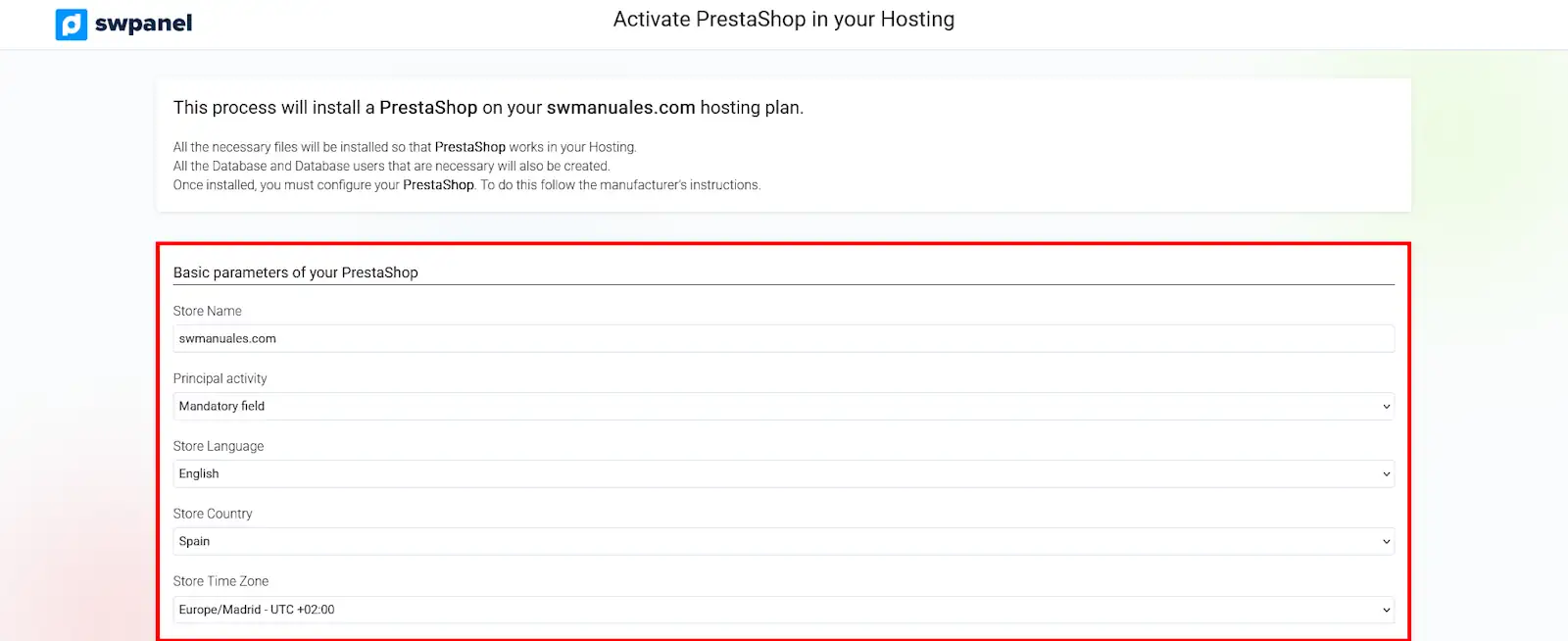Click the Store Country label
This screenshot has height=641, width=1568.
213,513
